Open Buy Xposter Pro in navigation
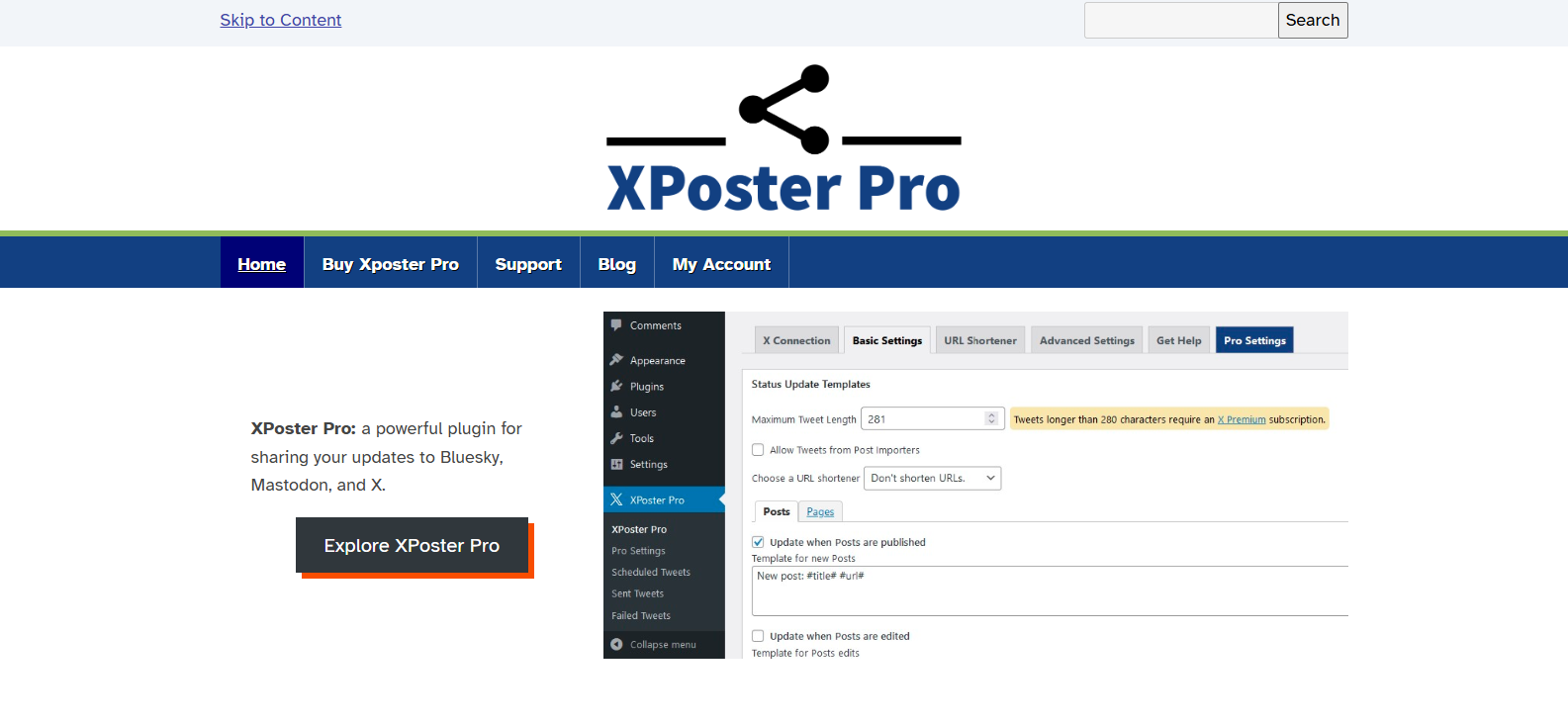The width and height of the screenshot is (1568, 725). click(391, 264)
